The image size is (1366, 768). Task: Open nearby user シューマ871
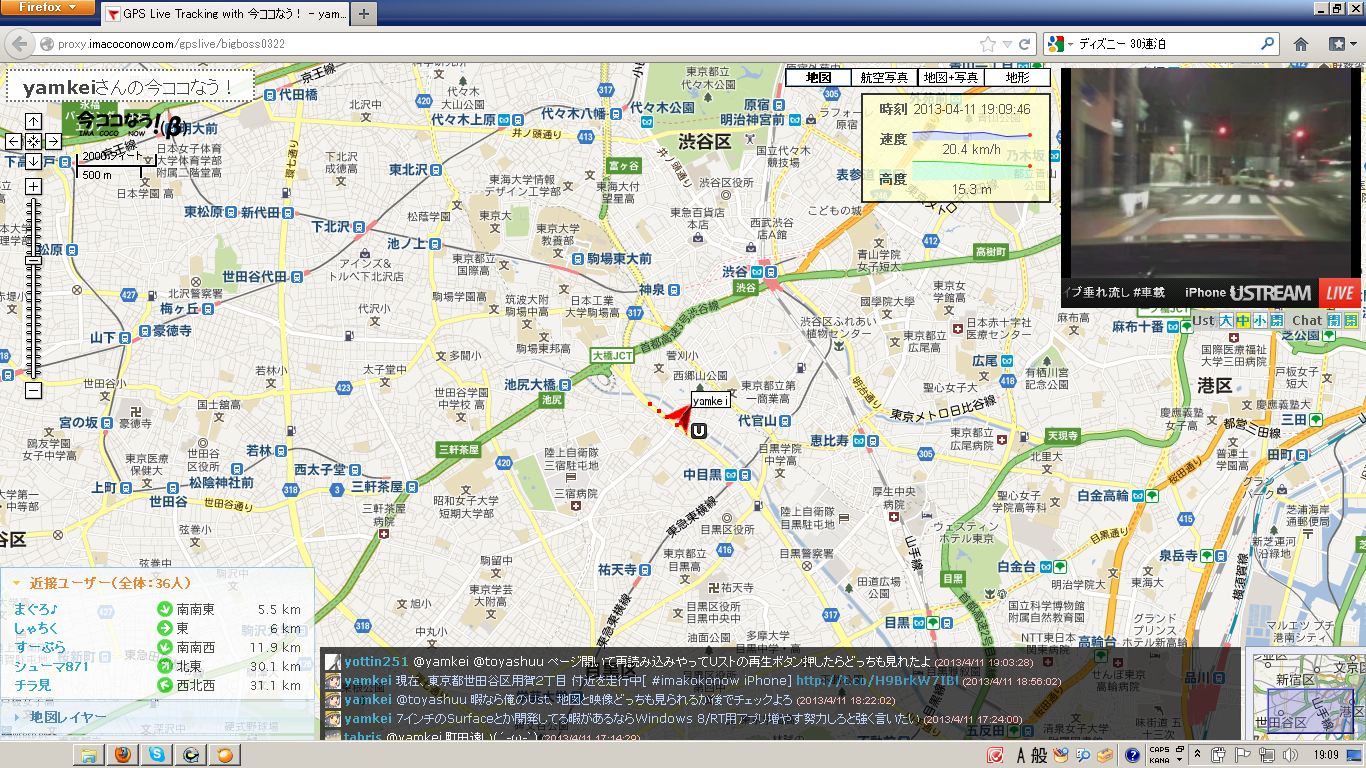(51, 666)
